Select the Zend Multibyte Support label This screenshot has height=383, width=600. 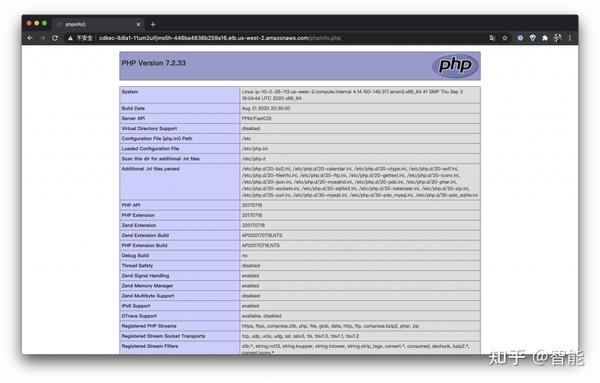[148, 296]
